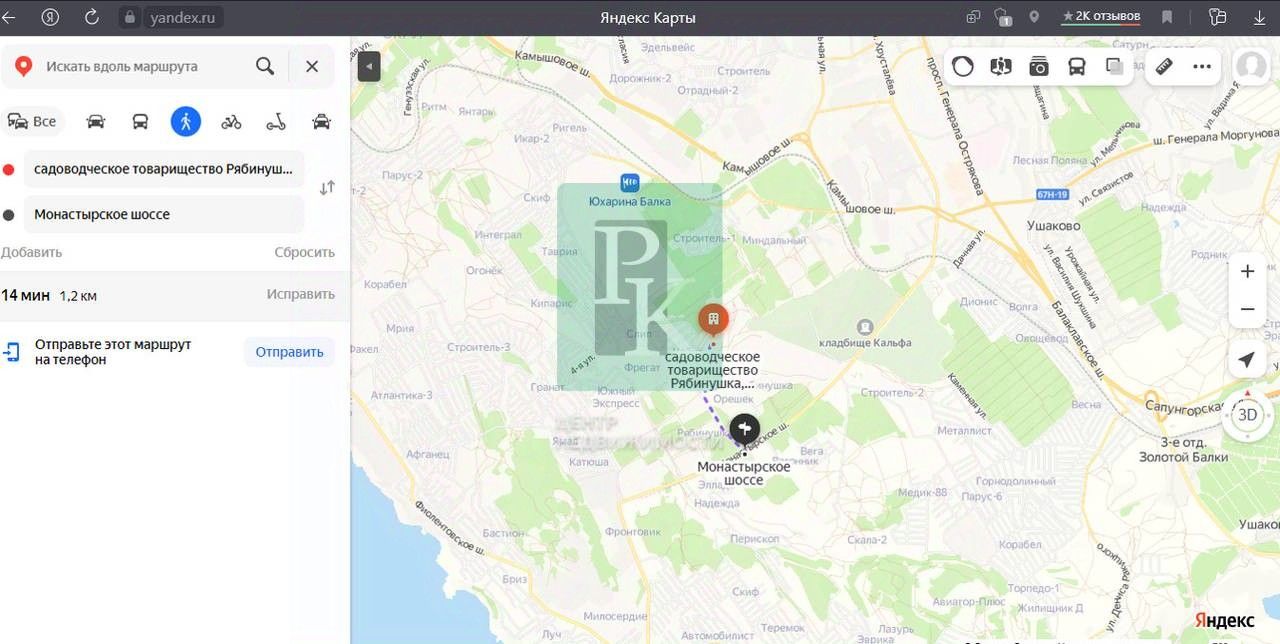
Task: Edit the start point 'садоводческое товарищество Рябинуш...'
Action: (x=164, y=169)
